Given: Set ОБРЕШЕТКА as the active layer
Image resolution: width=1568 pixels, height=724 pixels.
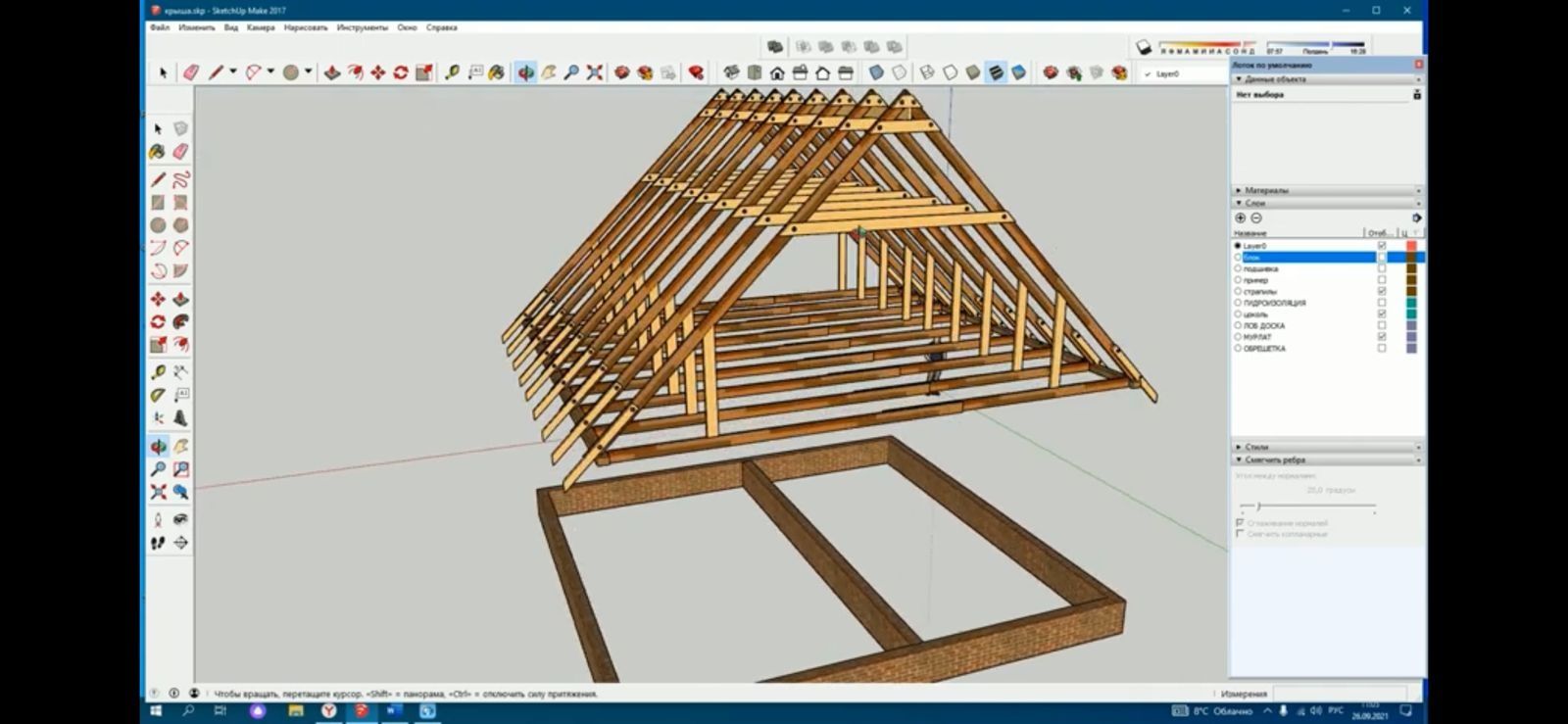Looking at the screenshot, I should 1238,348.
